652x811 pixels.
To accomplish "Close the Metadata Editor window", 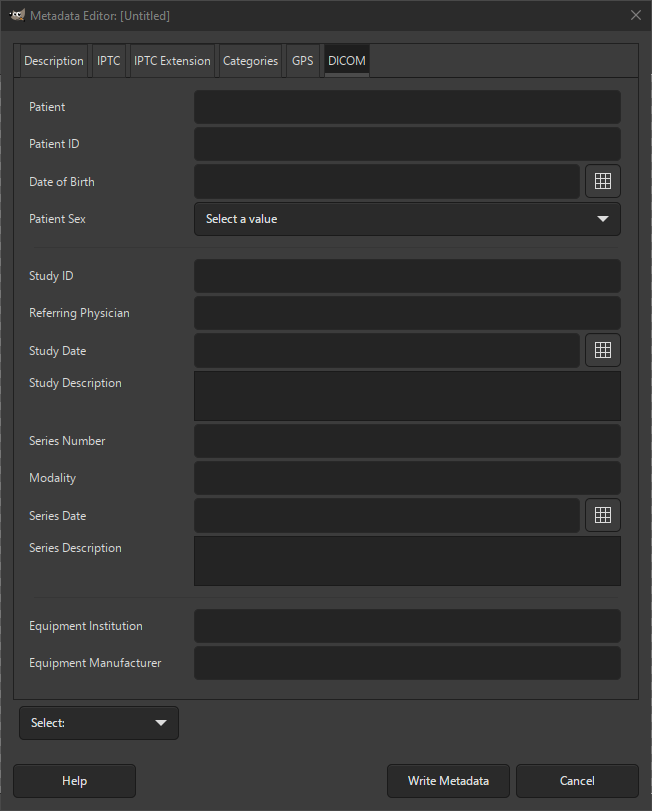I will (635, 15).
